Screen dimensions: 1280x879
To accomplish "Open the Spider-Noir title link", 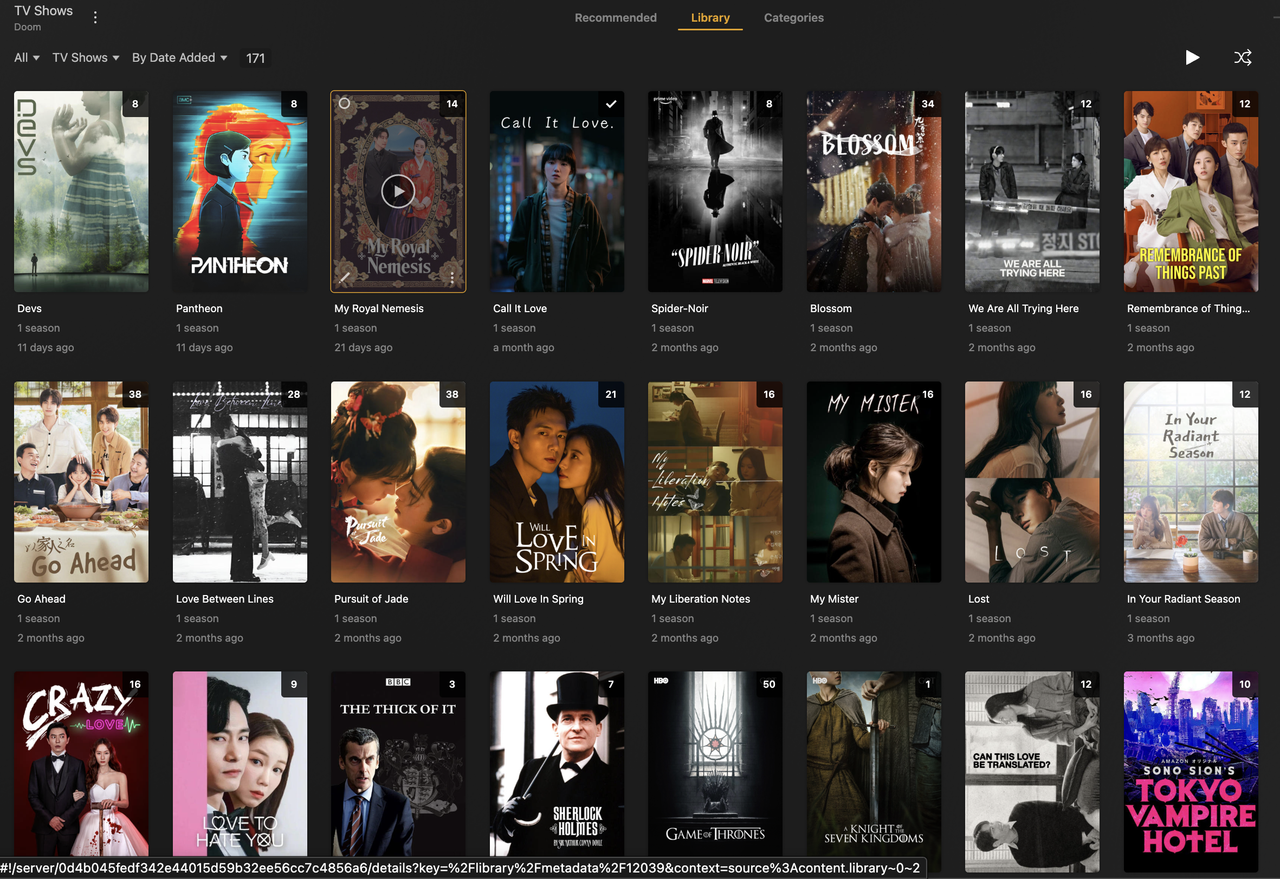I will point(680,309).
